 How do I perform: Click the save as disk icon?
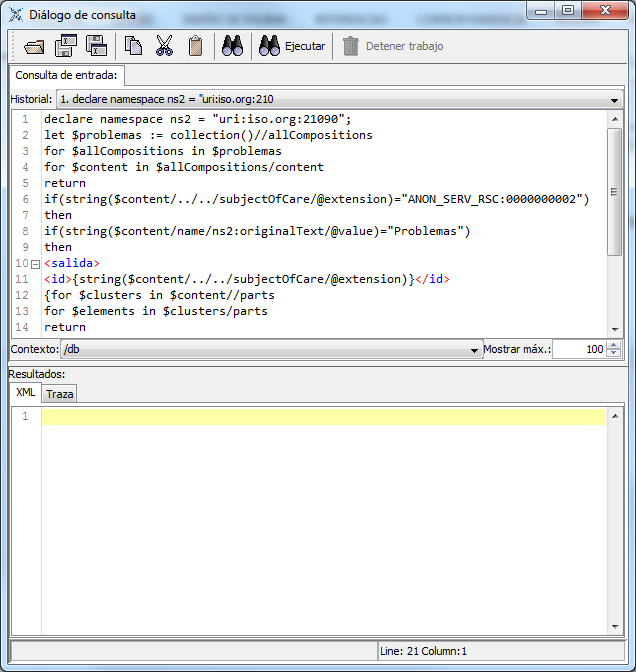(x=96, y=46)
